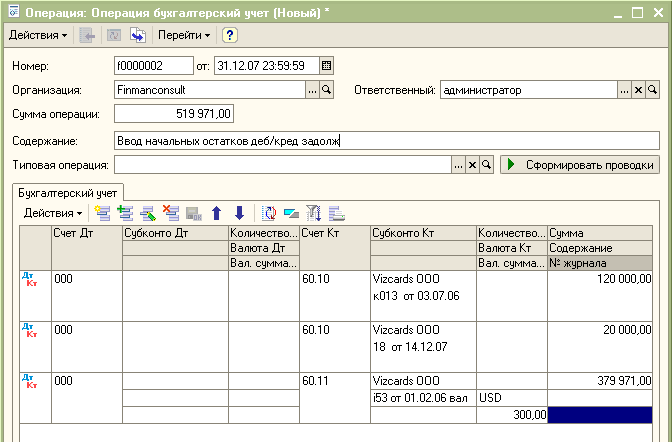The width and height of the screenshot is (672, 442).
Task: Click the Сформировать проводки button
Action: pyautogui.click(x=580, y=165)
